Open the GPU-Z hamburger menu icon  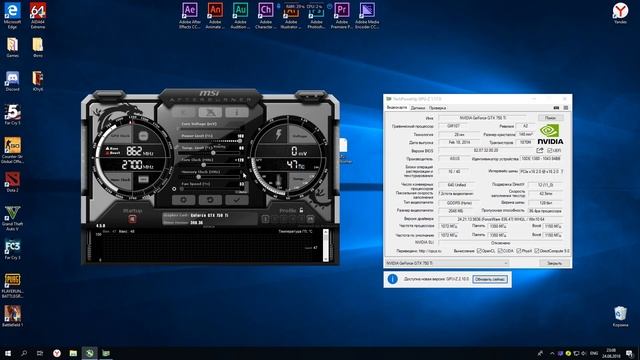point(565,108)
